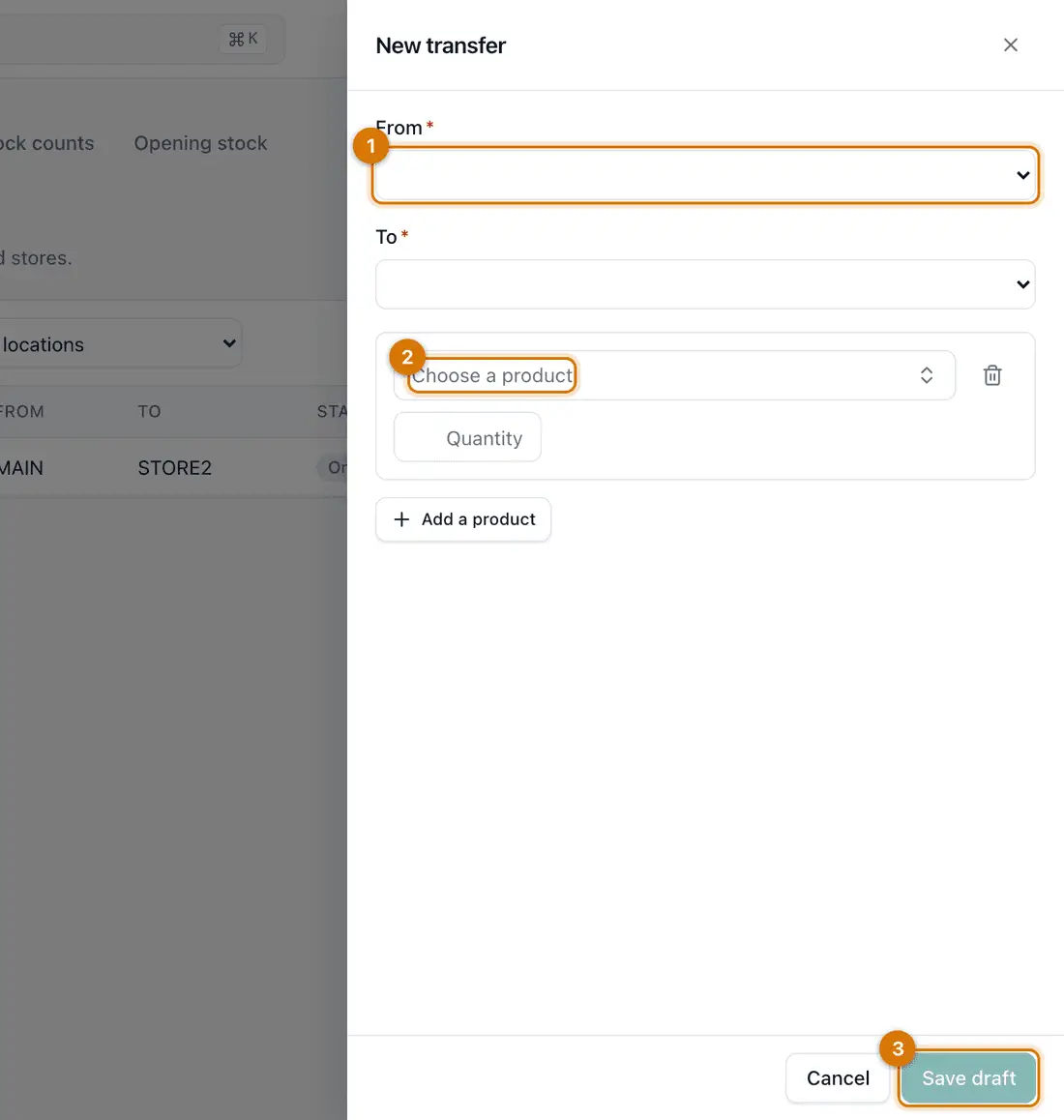The image size is (1064, 1120).
Task: Close the New transfer panel
Action: point(1010,45)
